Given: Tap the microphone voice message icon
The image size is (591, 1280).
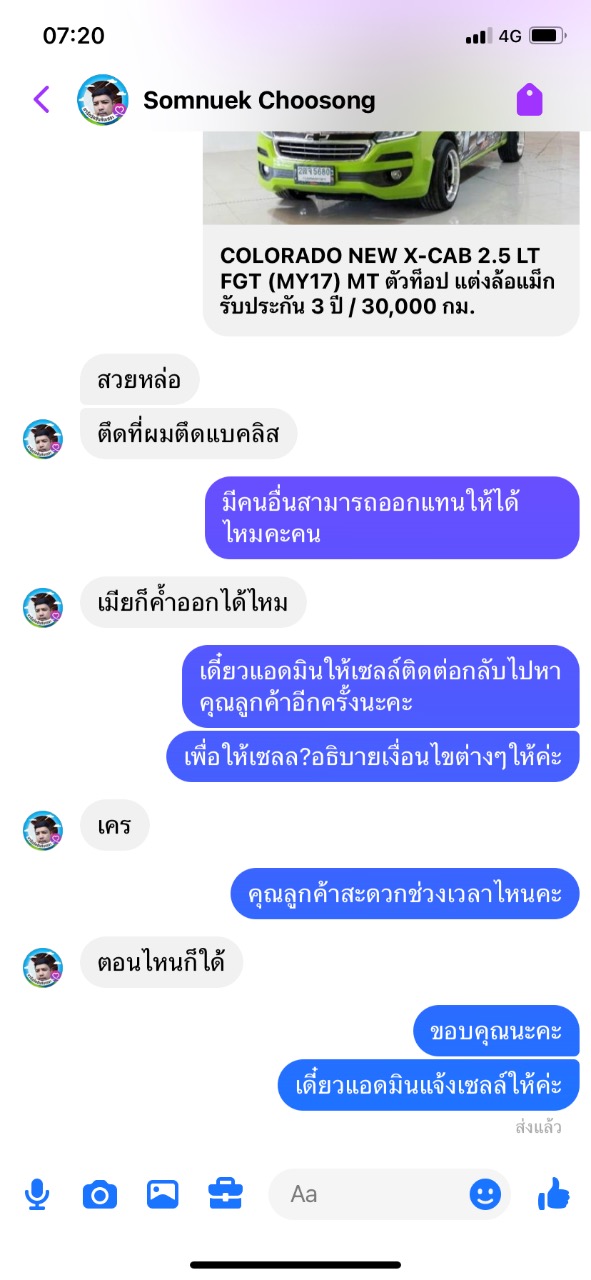Looking at the screenshot, I should pos(38,1194).
